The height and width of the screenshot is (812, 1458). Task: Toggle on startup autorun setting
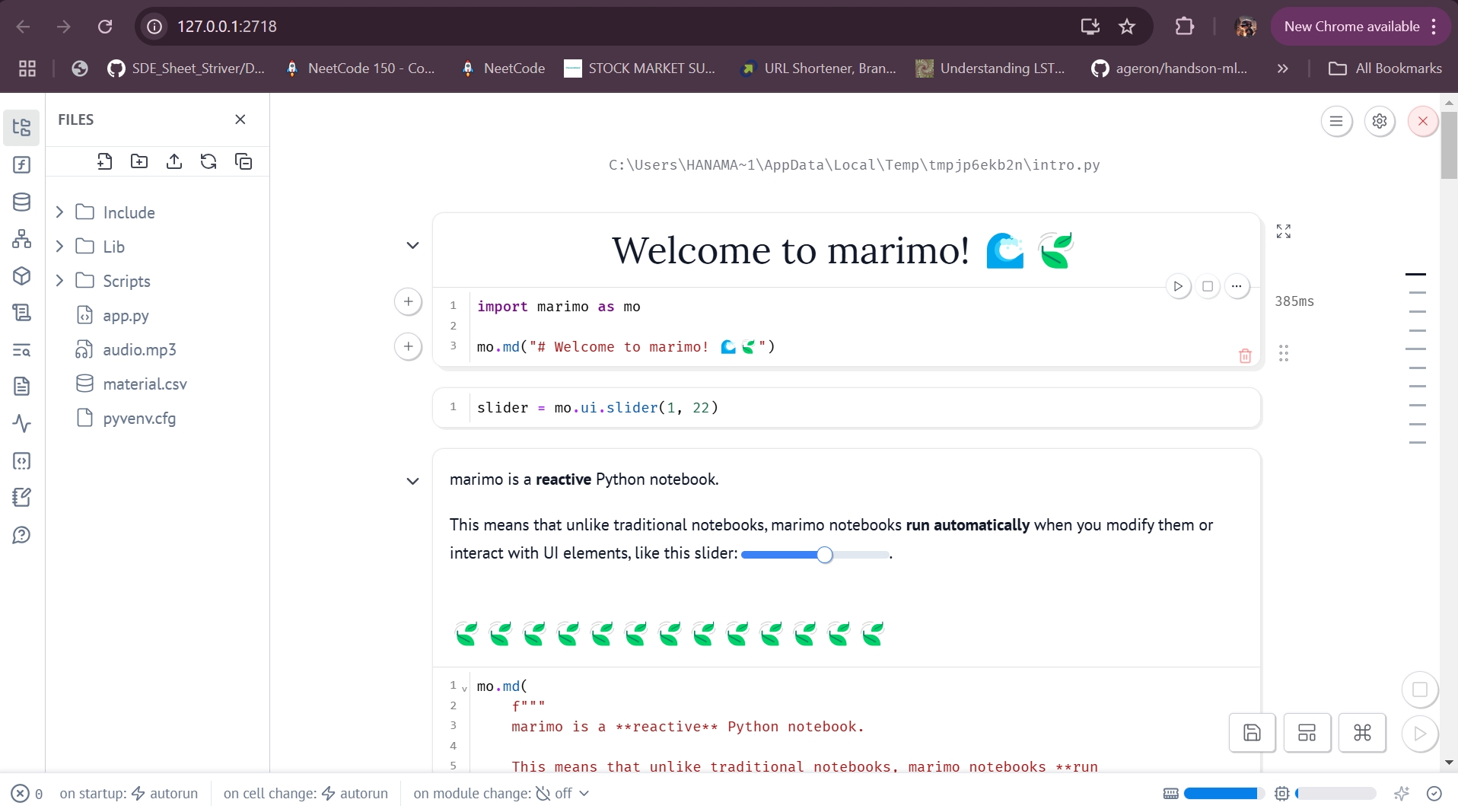[129, 793]
